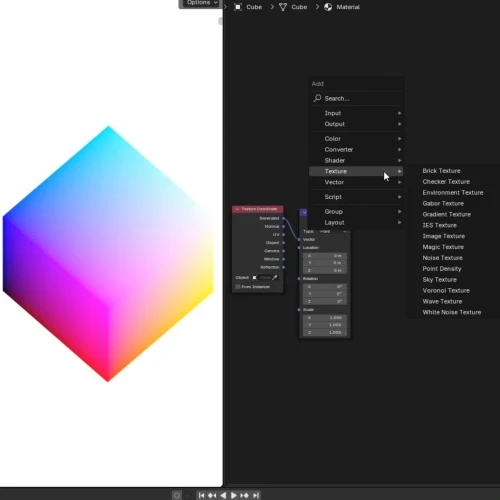Open the Options dropdown in the viewport header
This screenshot has width=500, height=500.
[x=201, y=3]
